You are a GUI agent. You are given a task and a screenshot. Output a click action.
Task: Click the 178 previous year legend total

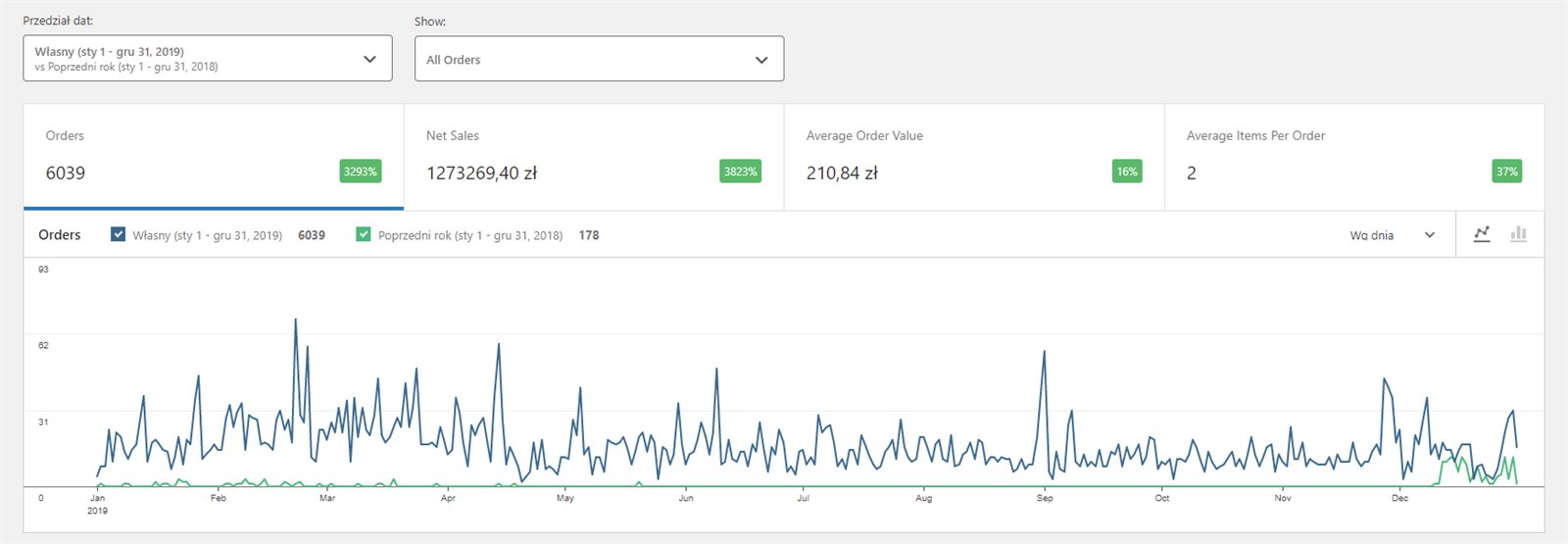(589, 235)
